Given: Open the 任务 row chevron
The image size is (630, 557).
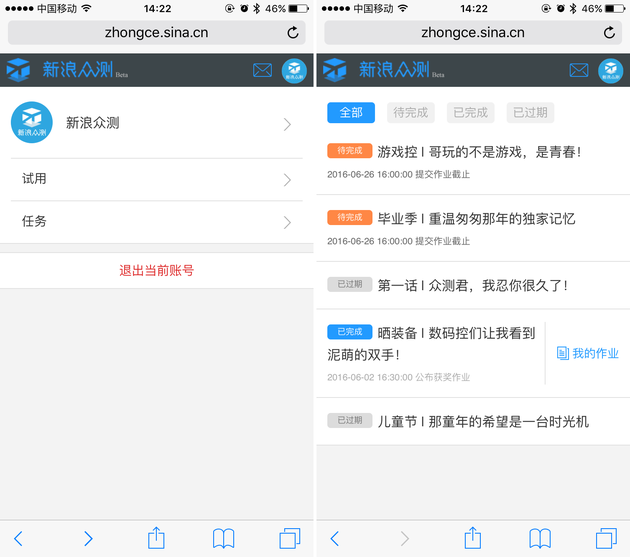Looking at the screenshot, I should click(x=287, y=222).
